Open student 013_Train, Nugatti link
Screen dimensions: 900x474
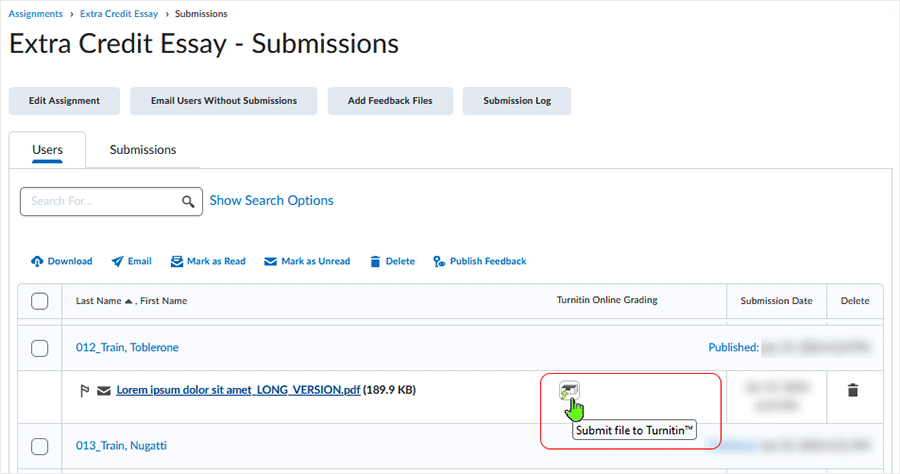tap(121, 445)
